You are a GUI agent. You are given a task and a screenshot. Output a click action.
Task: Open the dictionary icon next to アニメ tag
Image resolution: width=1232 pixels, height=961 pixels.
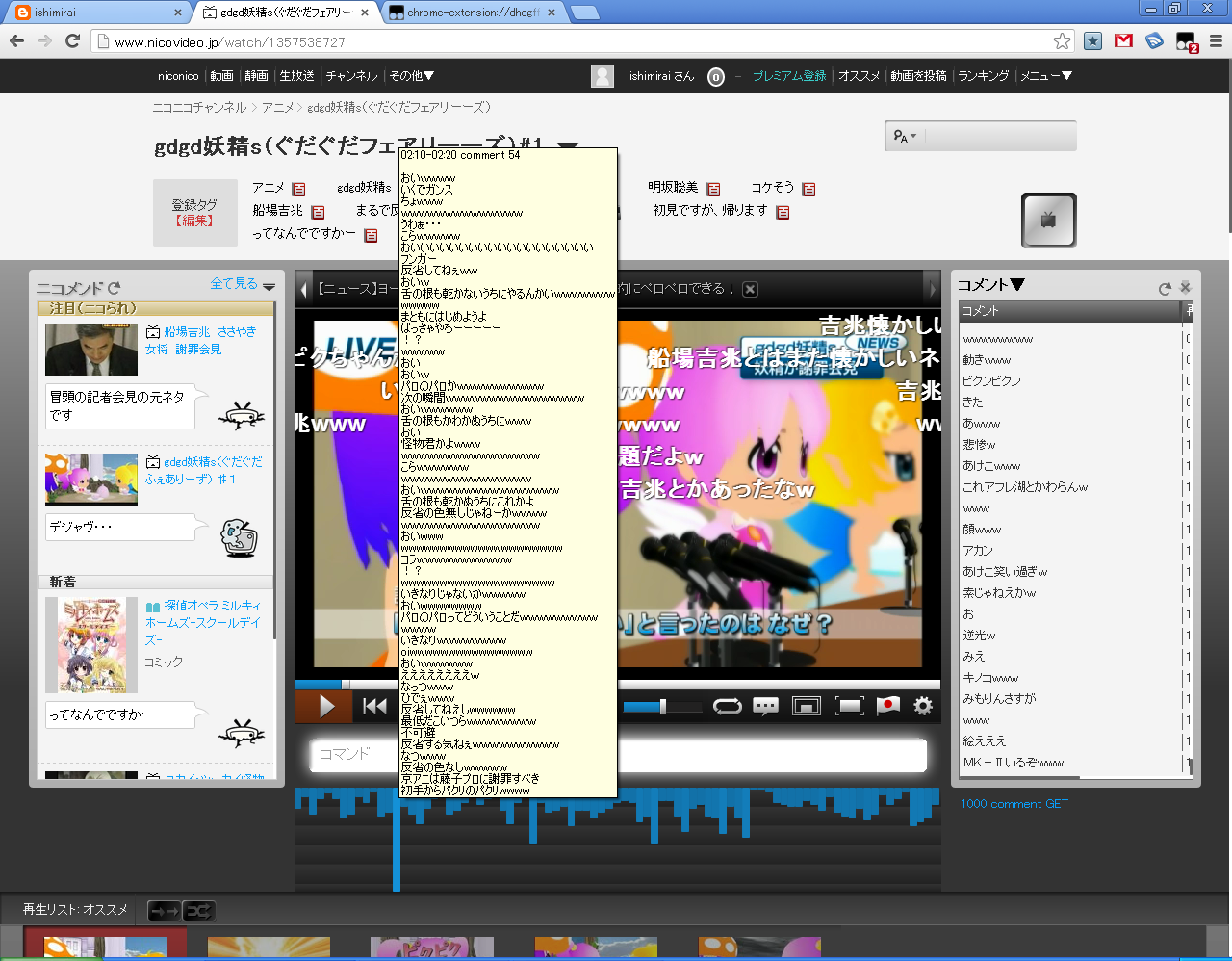click(298, 189)
